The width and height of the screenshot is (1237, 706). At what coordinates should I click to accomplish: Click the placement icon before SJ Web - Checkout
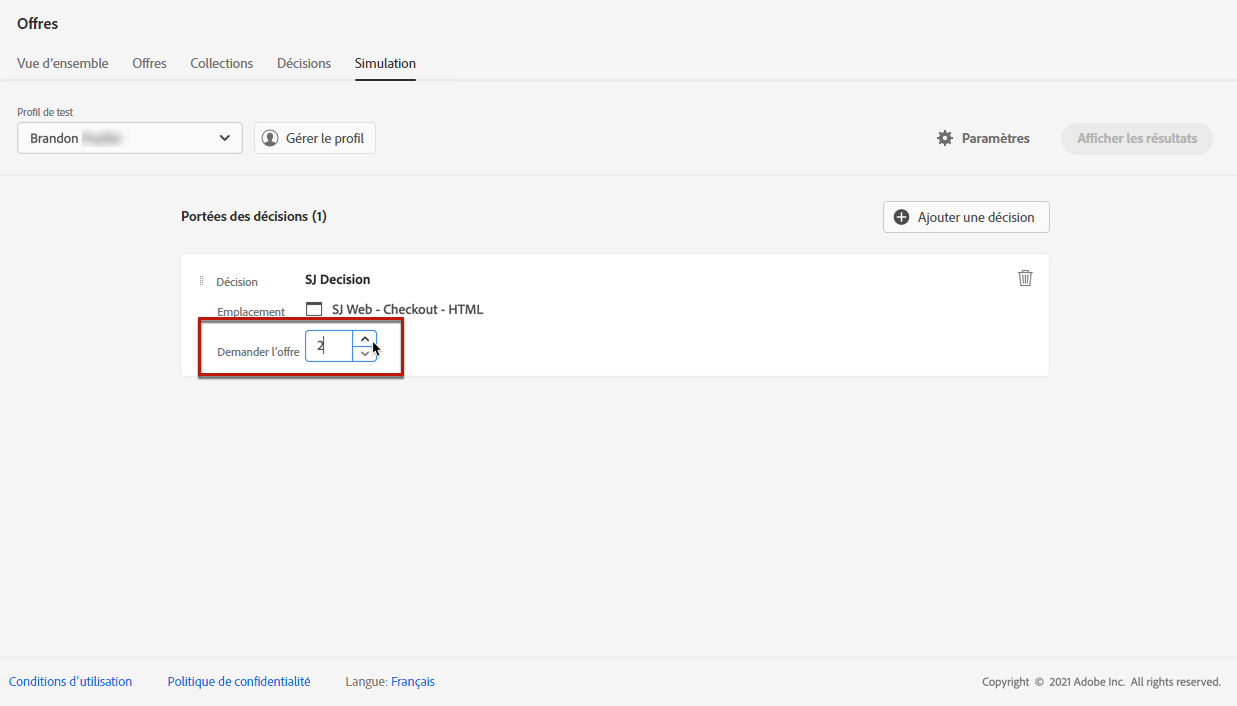(314, 309)
